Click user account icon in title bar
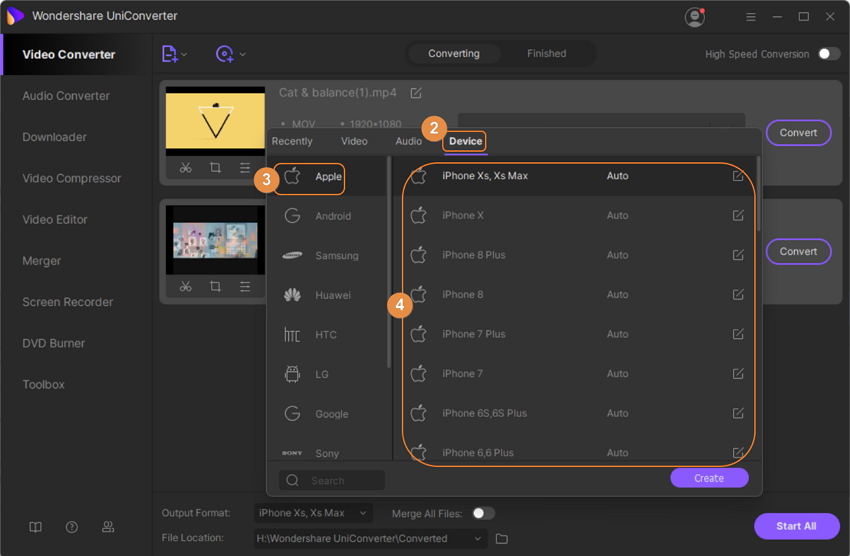 point(694,17)
